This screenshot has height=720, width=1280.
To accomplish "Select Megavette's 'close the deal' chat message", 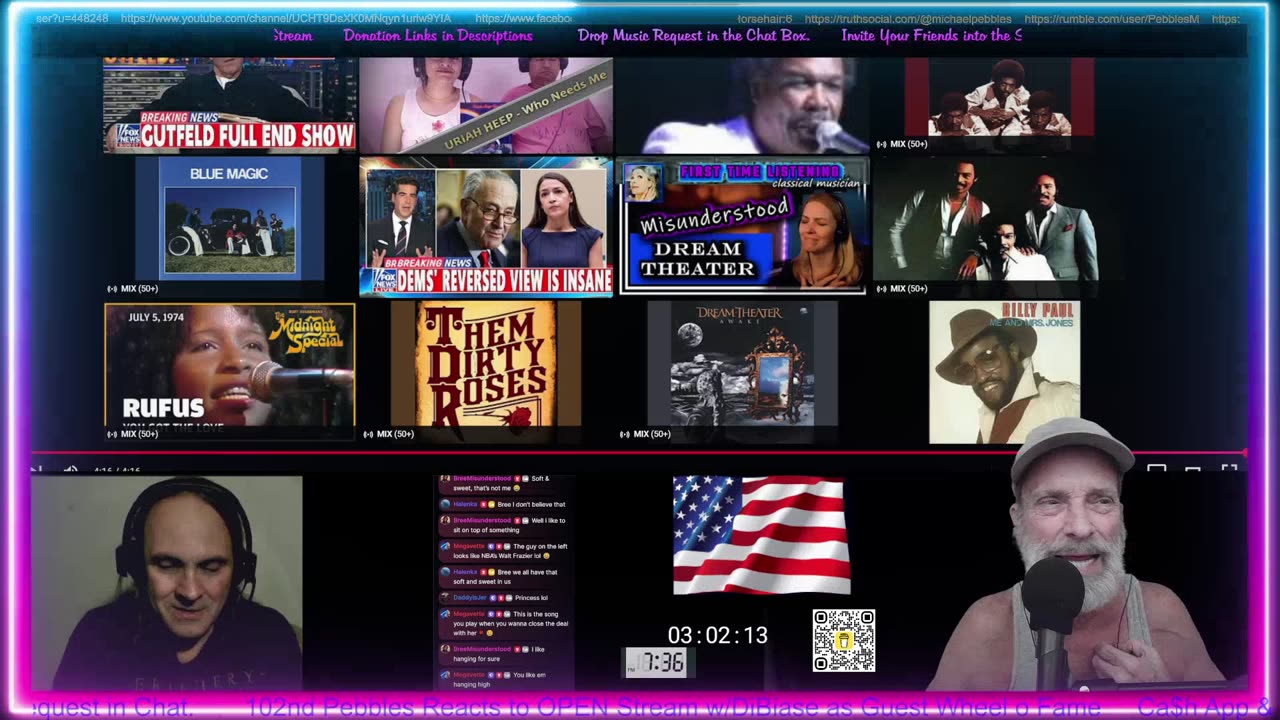I will 505,622.
